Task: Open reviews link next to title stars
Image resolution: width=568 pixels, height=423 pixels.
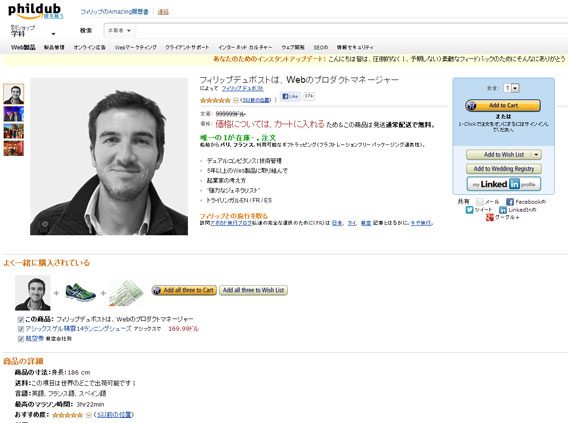Action: coord(256,100)
